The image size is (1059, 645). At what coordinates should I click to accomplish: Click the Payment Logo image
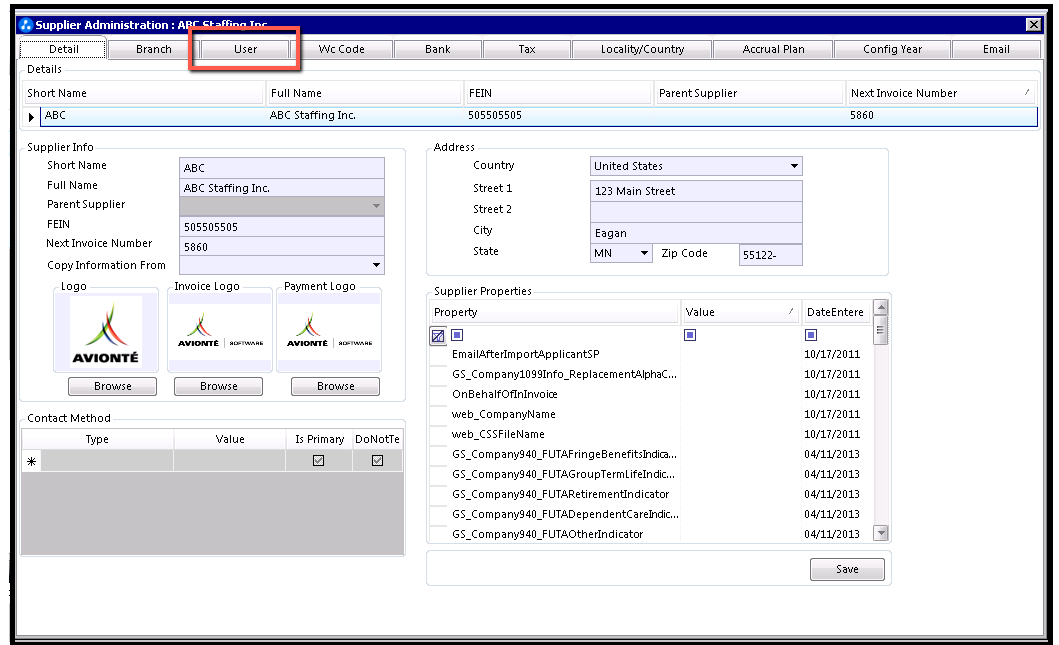coord(330,331)
